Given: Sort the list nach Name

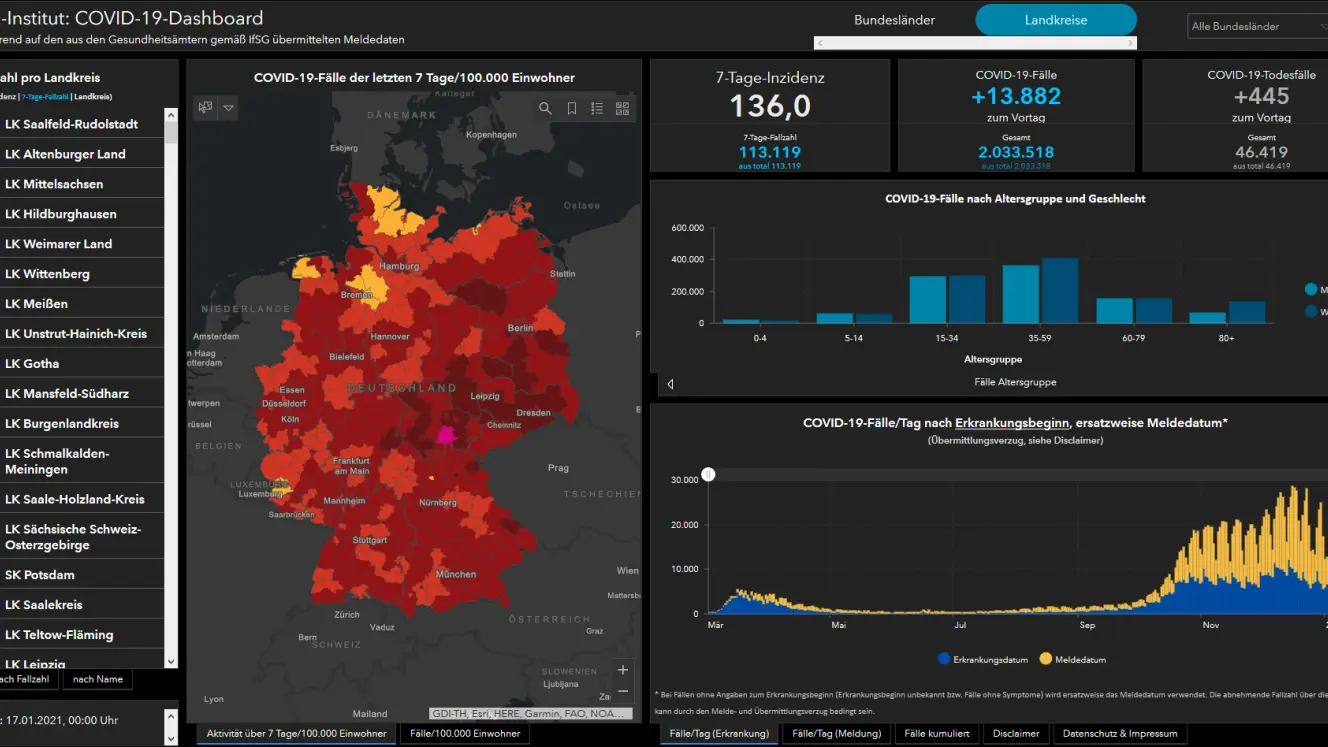Looking at the screenshot, I should pos(98,679).
